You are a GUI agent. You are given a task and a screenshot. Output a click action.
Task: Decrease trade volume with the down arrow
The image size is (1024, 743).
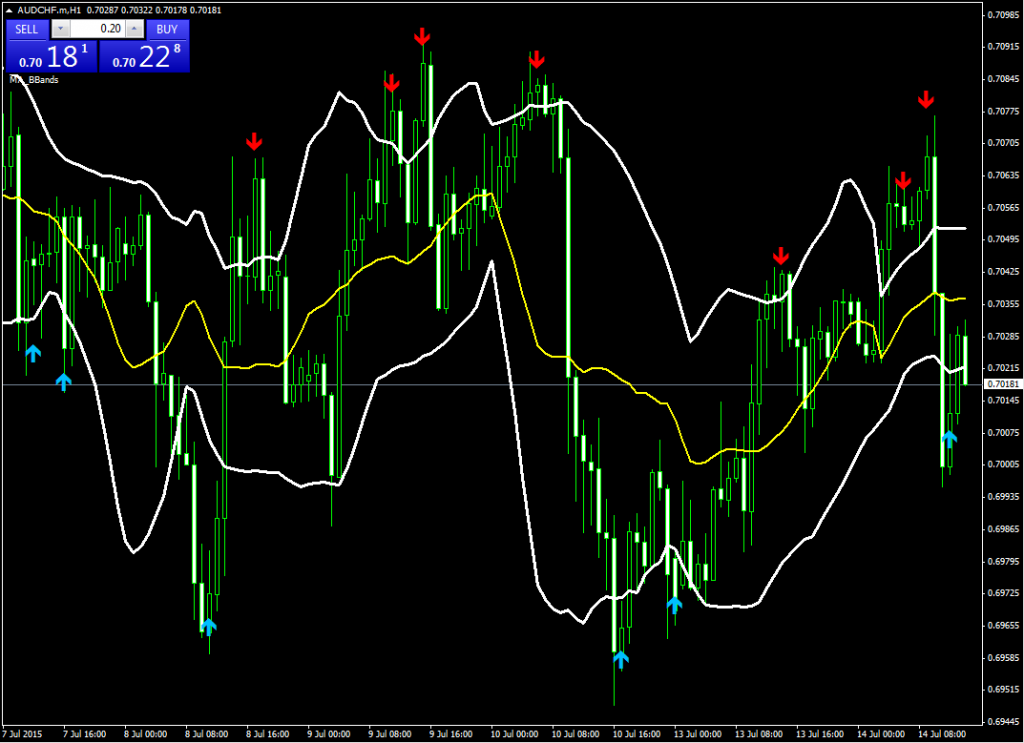tap(61, 29)
